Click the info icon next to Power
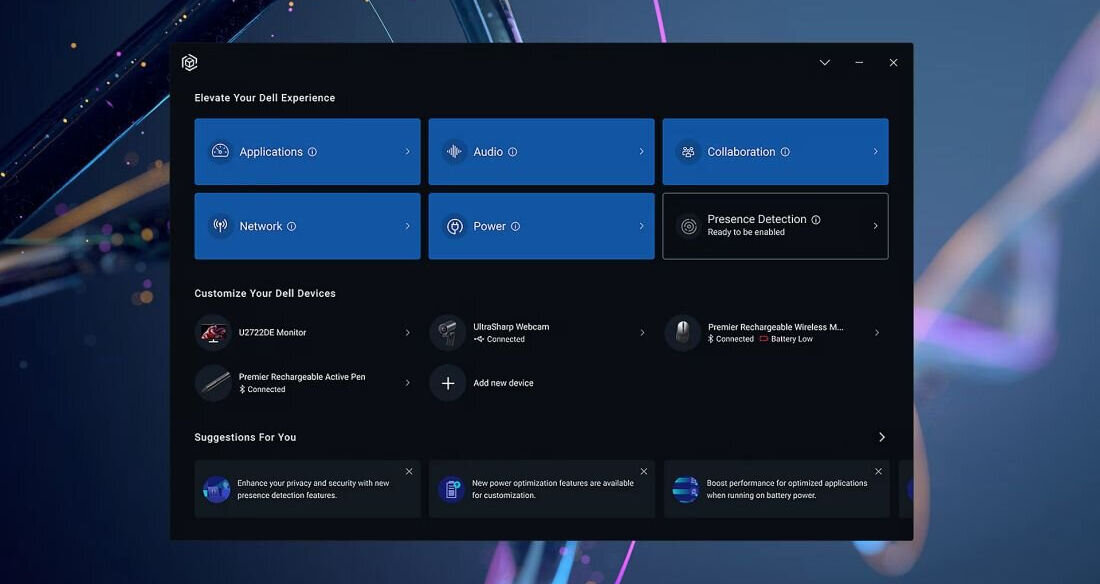This screenshot has width=1100, height=584. [516, 227]
